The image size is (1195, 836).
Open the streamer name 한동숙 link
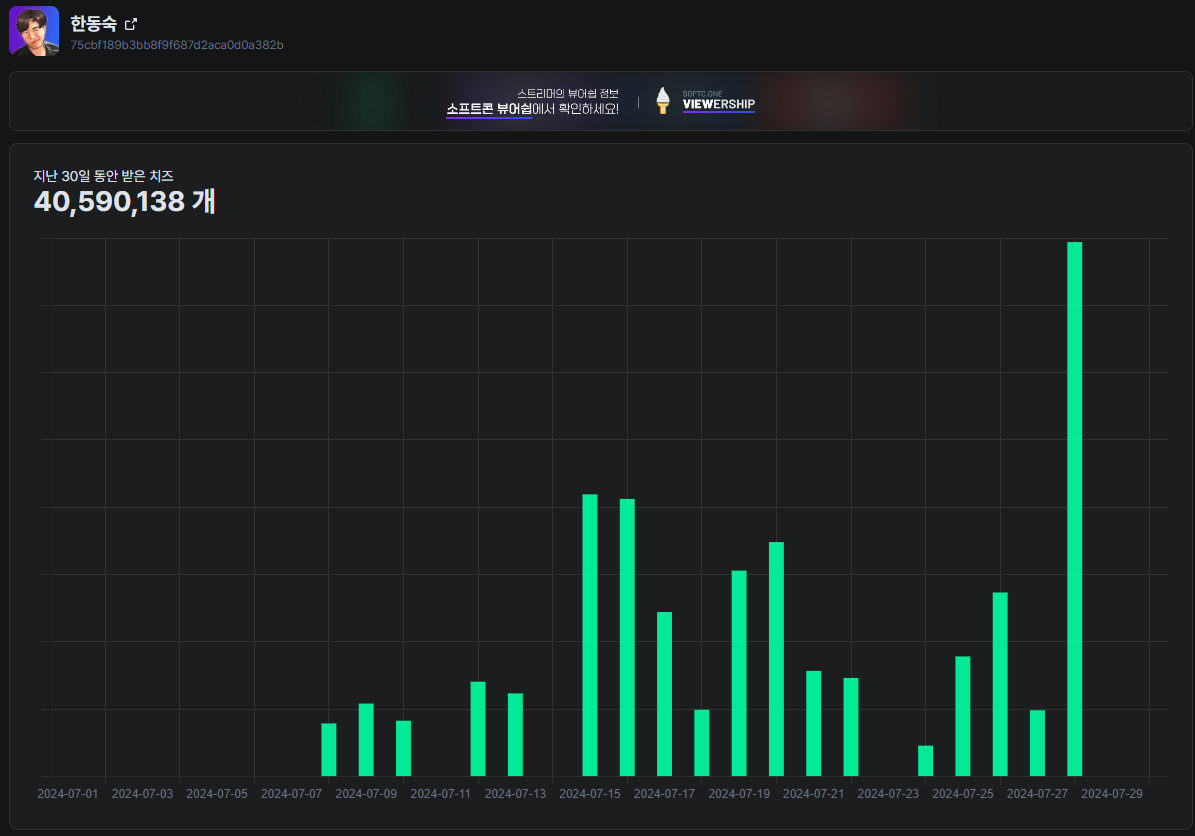click(93, 24)
